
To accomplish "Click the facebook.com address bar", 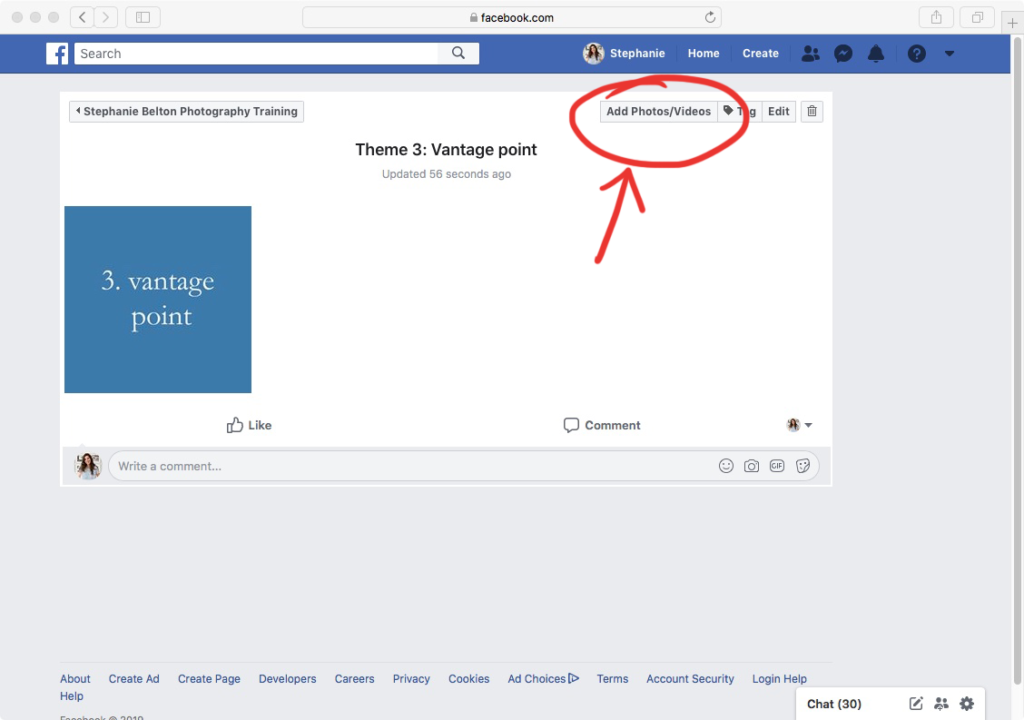I will tap(511, 18).
